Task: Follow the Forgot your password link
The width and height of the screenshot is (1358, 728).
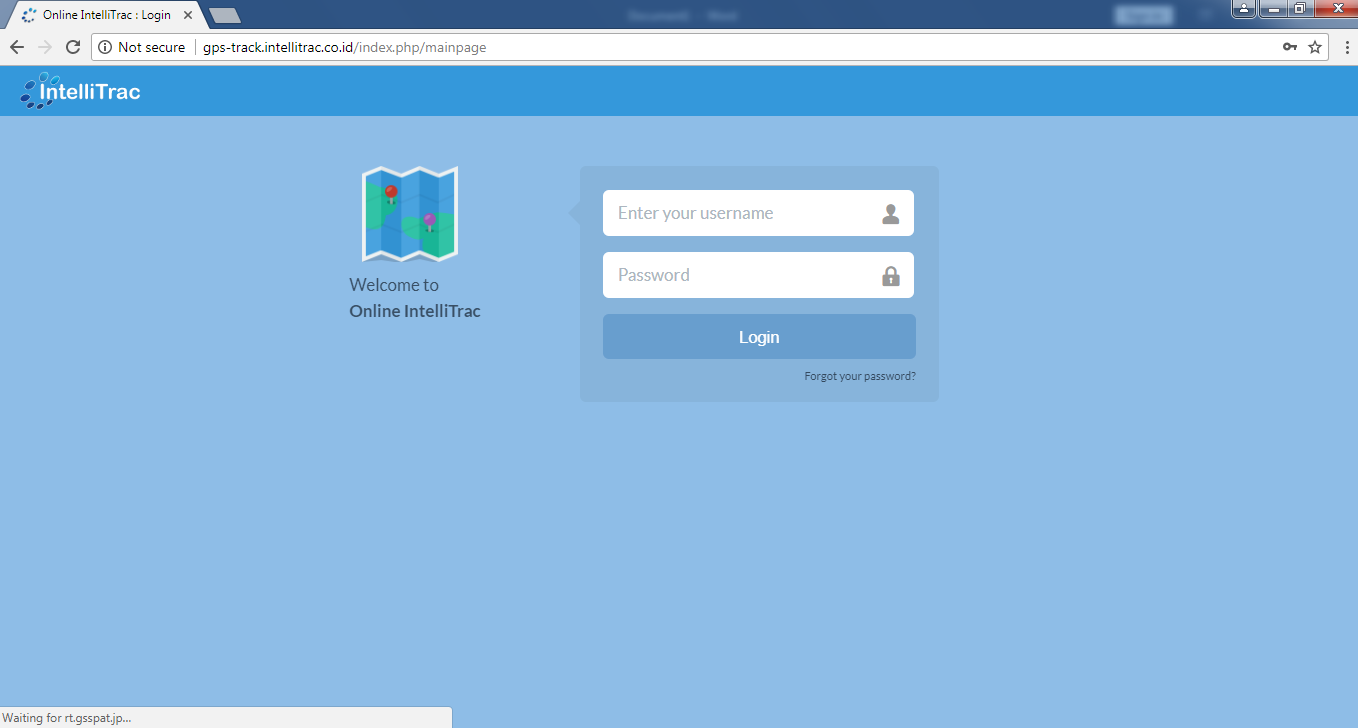Action: 859,377
